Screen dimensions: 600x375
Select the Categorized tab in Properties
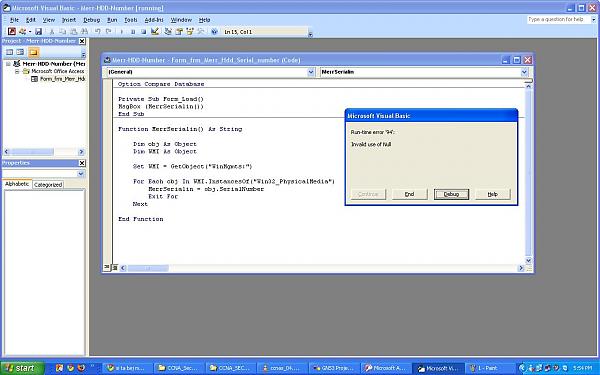click(x=48, y=184)
